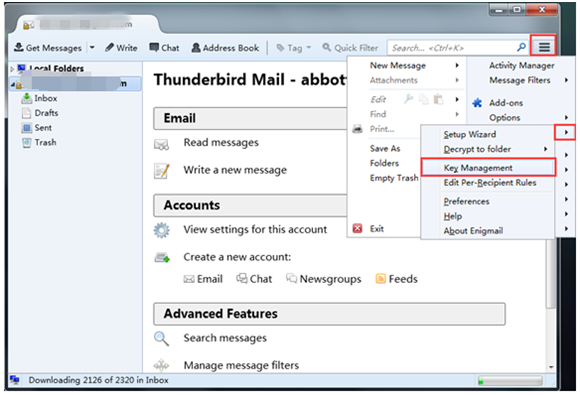Open Enigmail Preferences entry
The image size is (580, 395).
pyautogui.click(x=466, y=201)
